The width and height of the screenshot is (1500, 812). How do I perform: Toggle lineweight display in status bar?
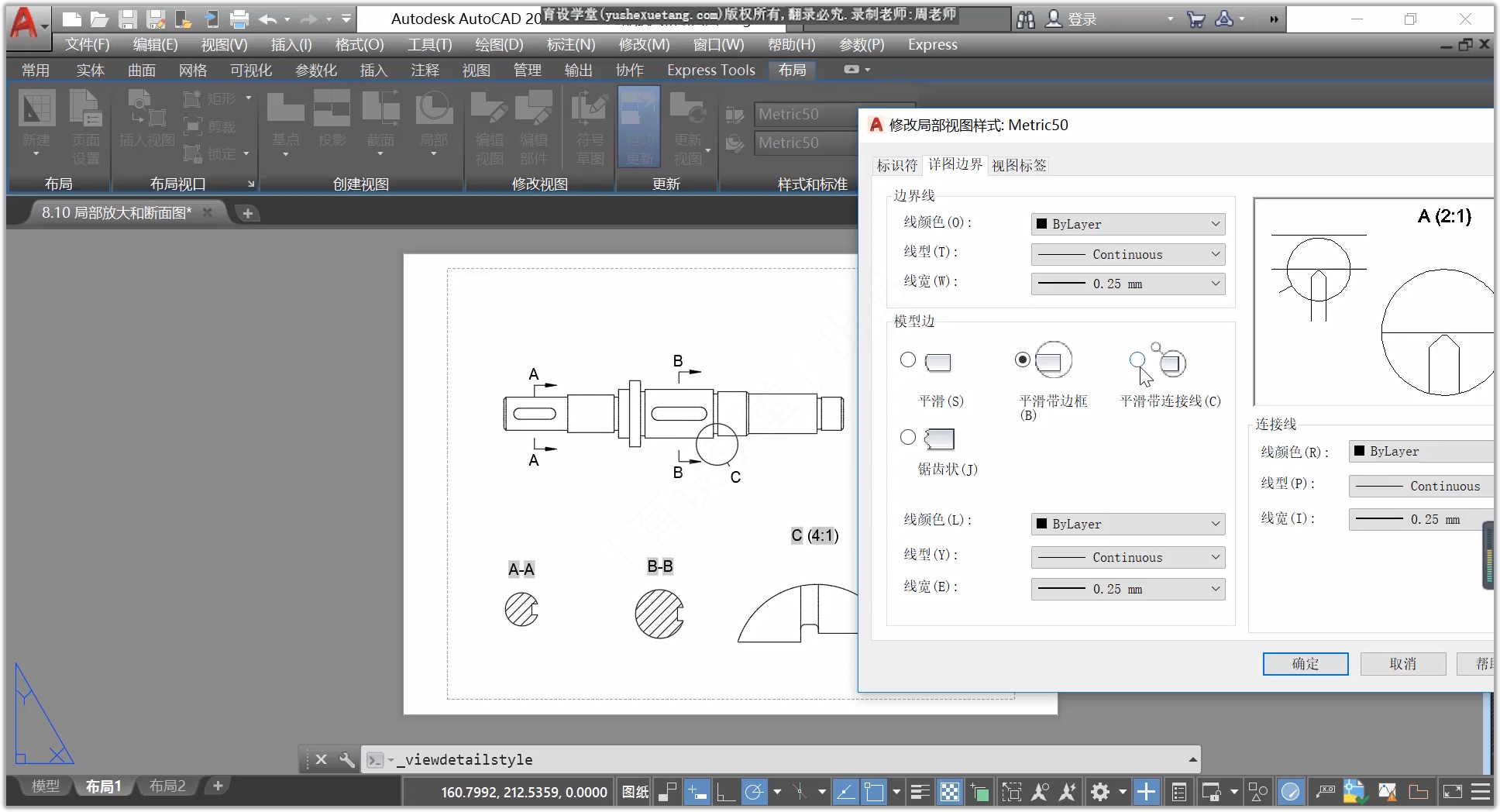920,792
